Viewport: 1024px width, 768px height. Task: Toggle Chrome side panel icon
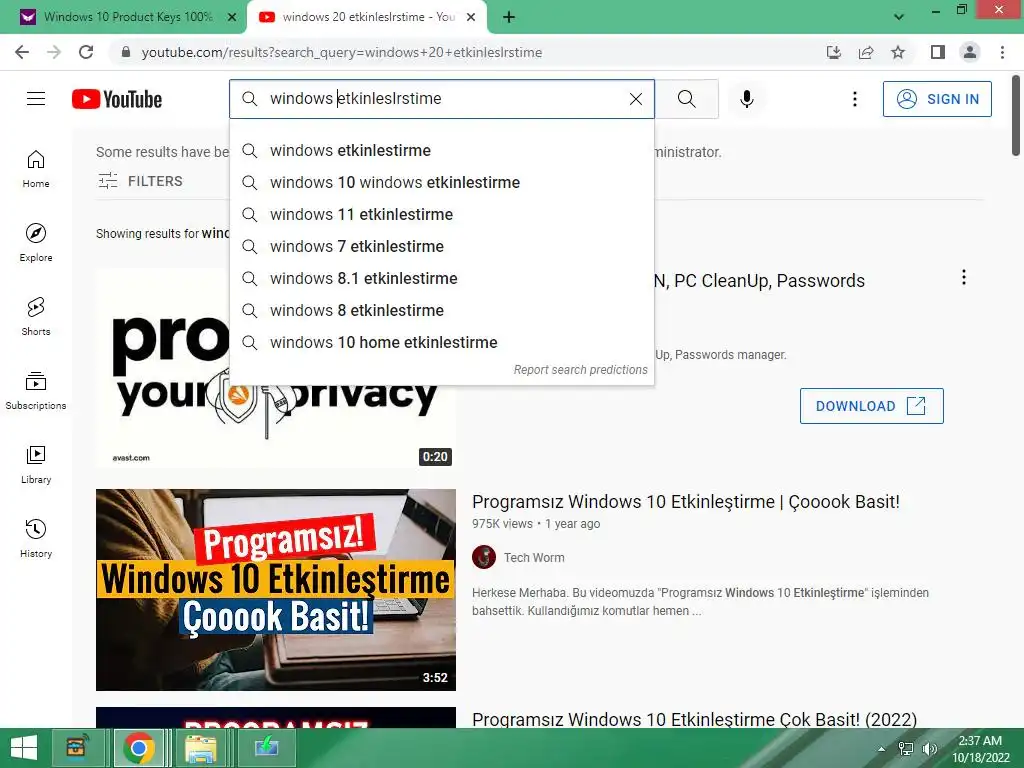point(938,52)
